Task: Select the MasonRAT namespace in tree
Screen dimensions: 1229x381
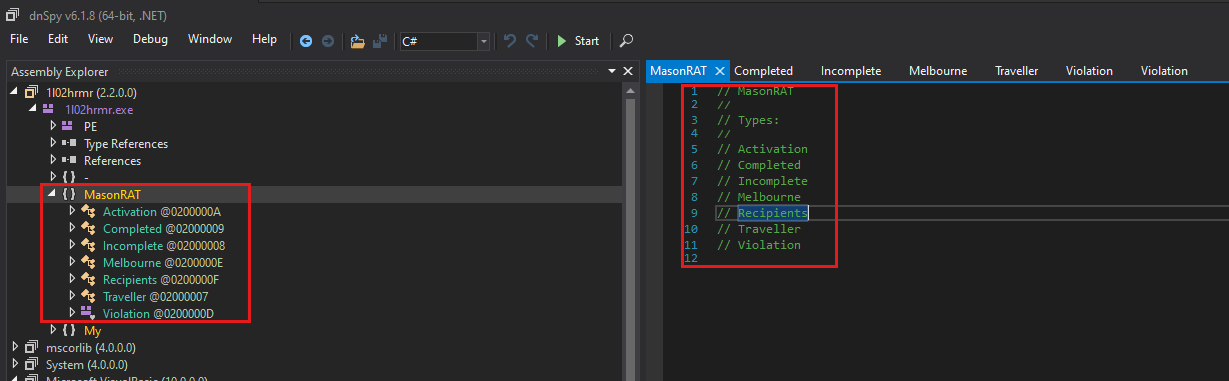Action: (113, 194)
